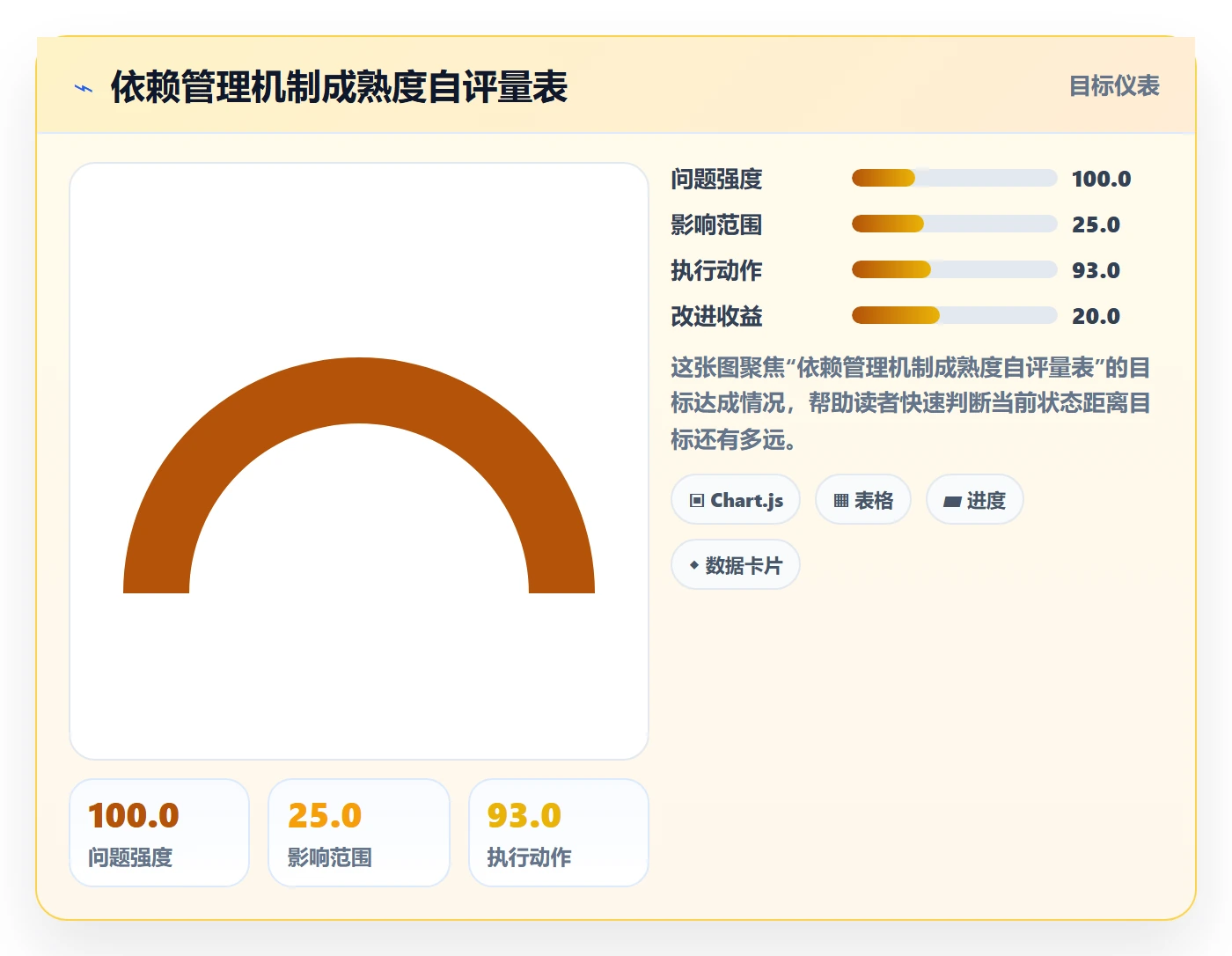Click the title 依赖管理机制成熟度自评量表
This screenshot has height=956, width=1232.
click(339, 87)
